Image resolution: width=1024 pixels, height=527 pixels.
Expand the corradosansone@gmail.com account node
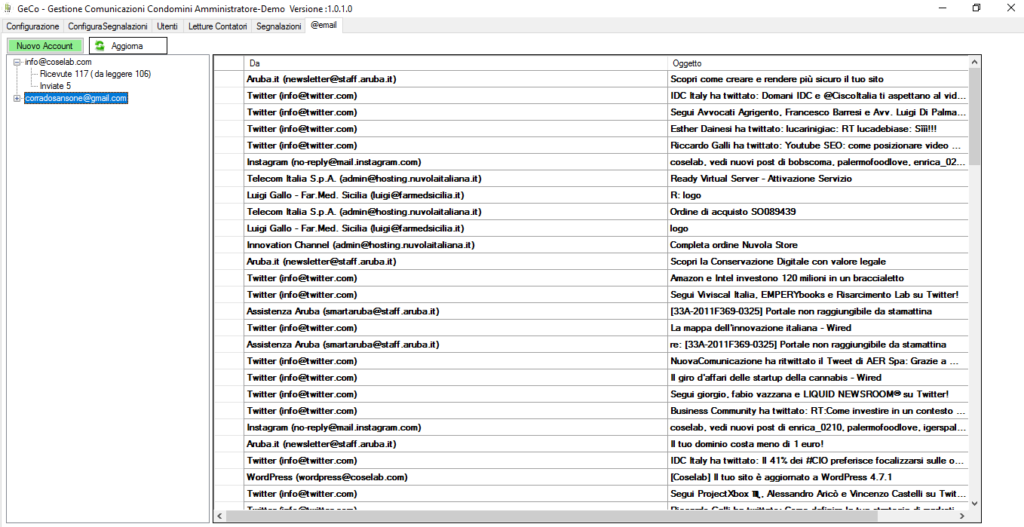click(17, 99)
